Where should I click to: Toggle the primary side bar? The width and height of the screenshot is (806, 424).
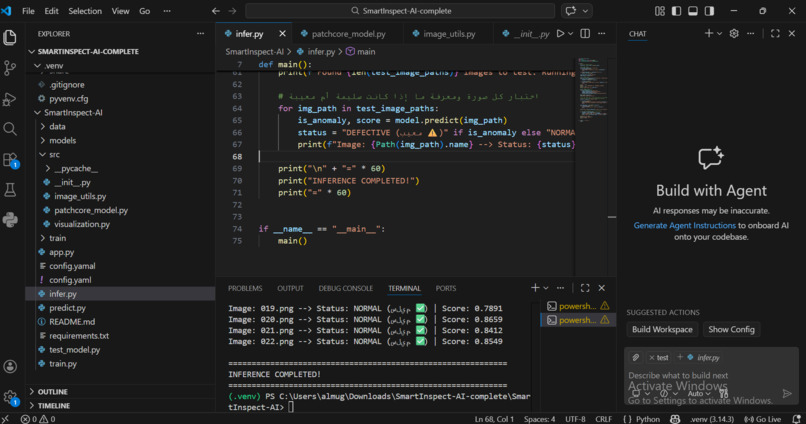tap(676, 11)
